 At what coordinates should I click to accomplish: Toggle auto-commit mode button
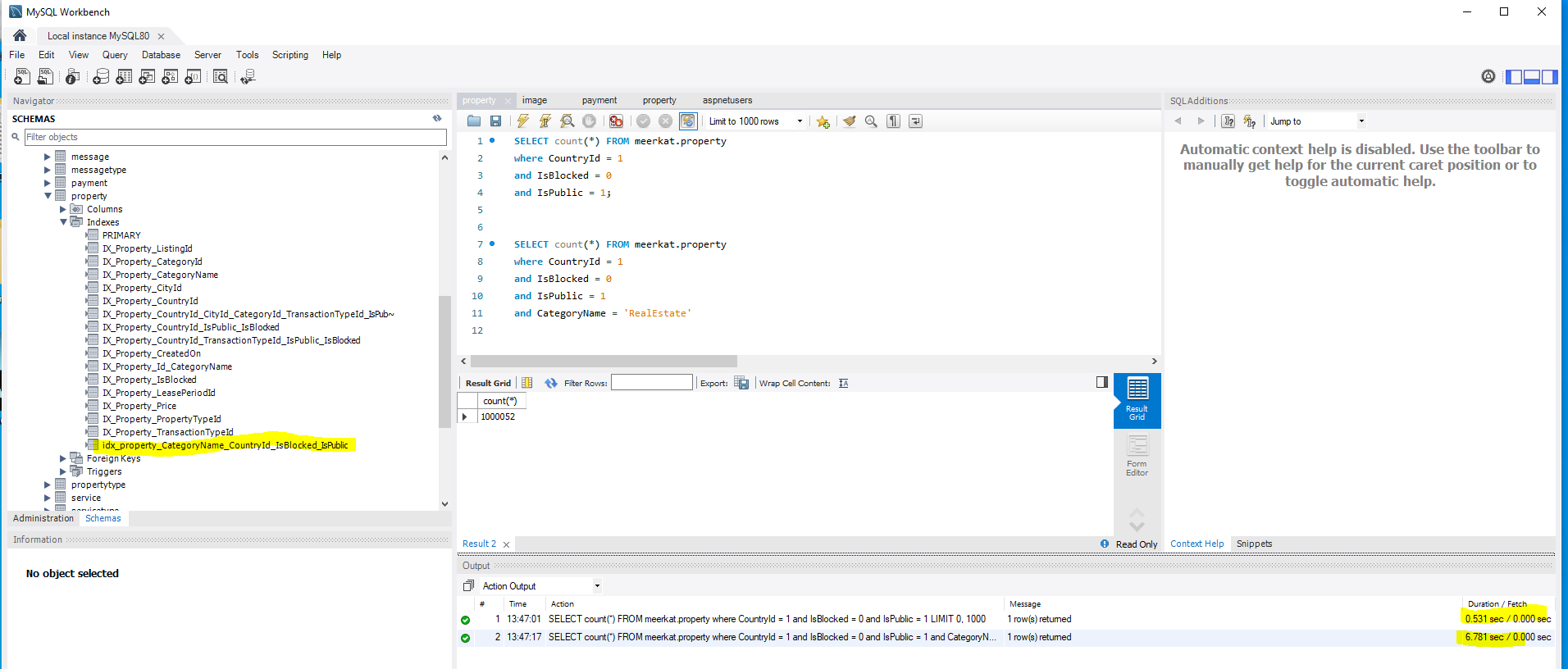(x=688, y=121)
